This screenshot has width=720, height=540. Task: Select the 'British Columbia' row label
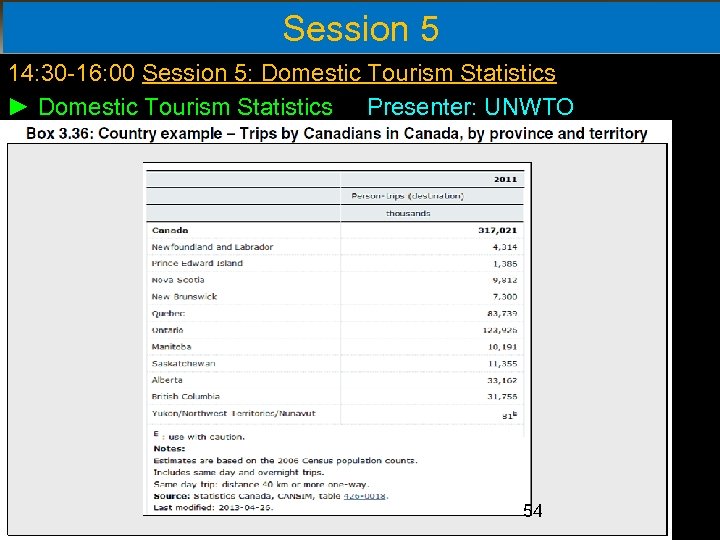(186, 396)
